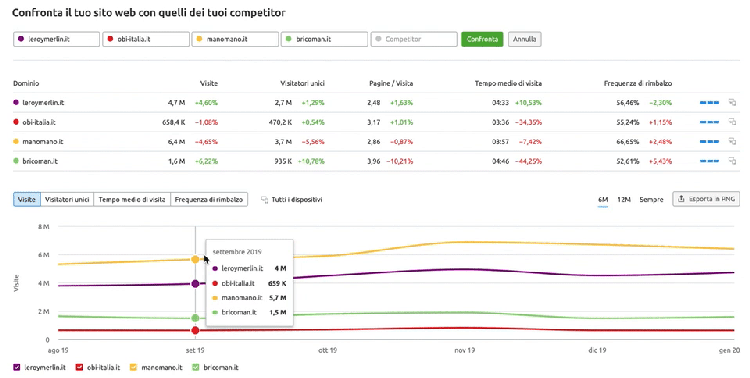Click the blue bars icon in obi-italia.it row
This screenshot has width=750, height=378.
point(709,122)
